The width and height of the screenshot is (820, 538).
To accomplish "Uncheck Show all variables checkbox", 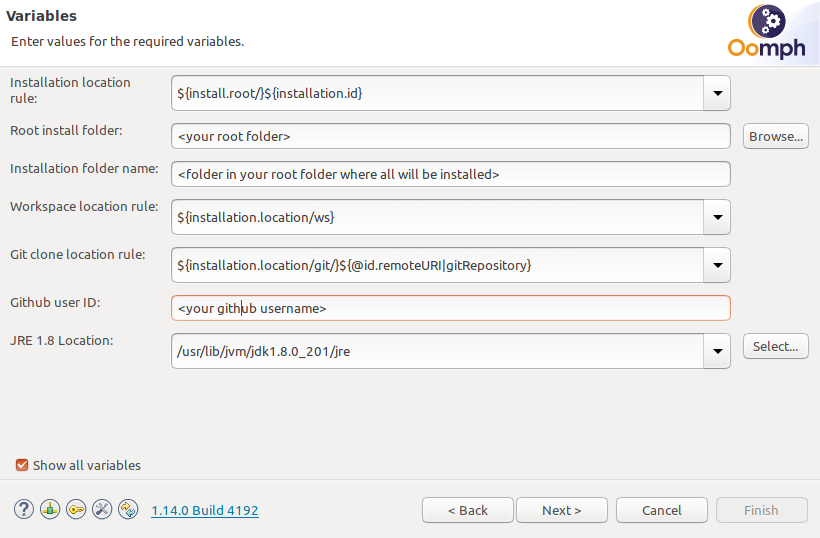I will (x=22, y=465).
